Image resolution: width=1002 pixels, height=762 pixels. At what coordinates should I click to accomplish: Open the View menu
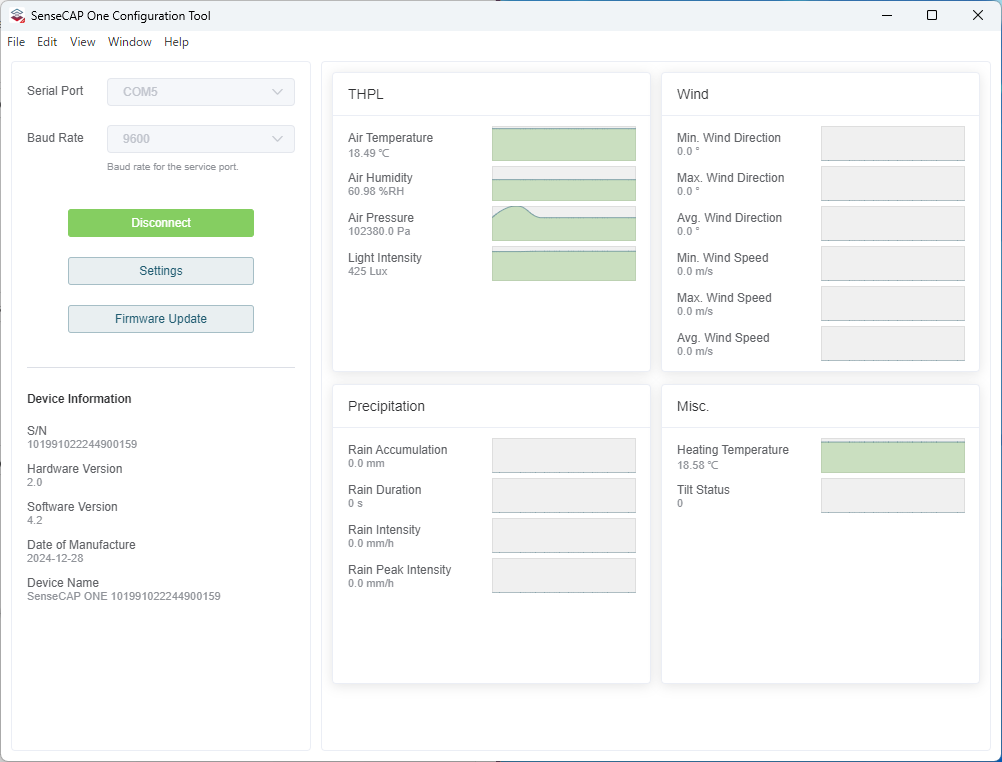coord(82,42)
